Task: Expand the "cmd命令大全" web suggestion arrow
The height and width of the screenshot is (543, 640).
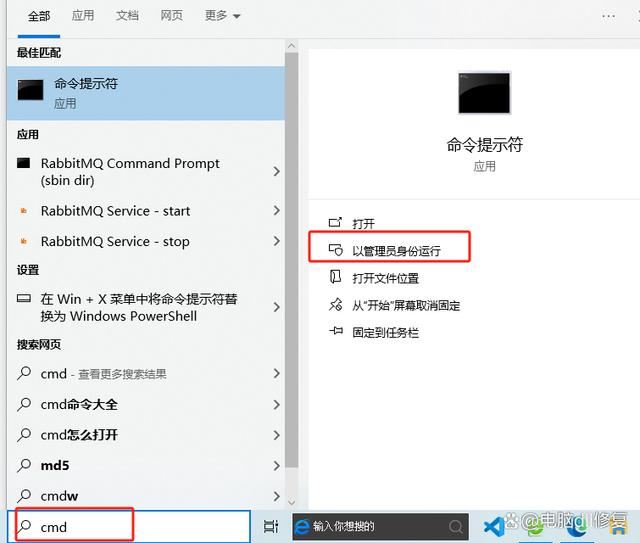Action: 276,405
